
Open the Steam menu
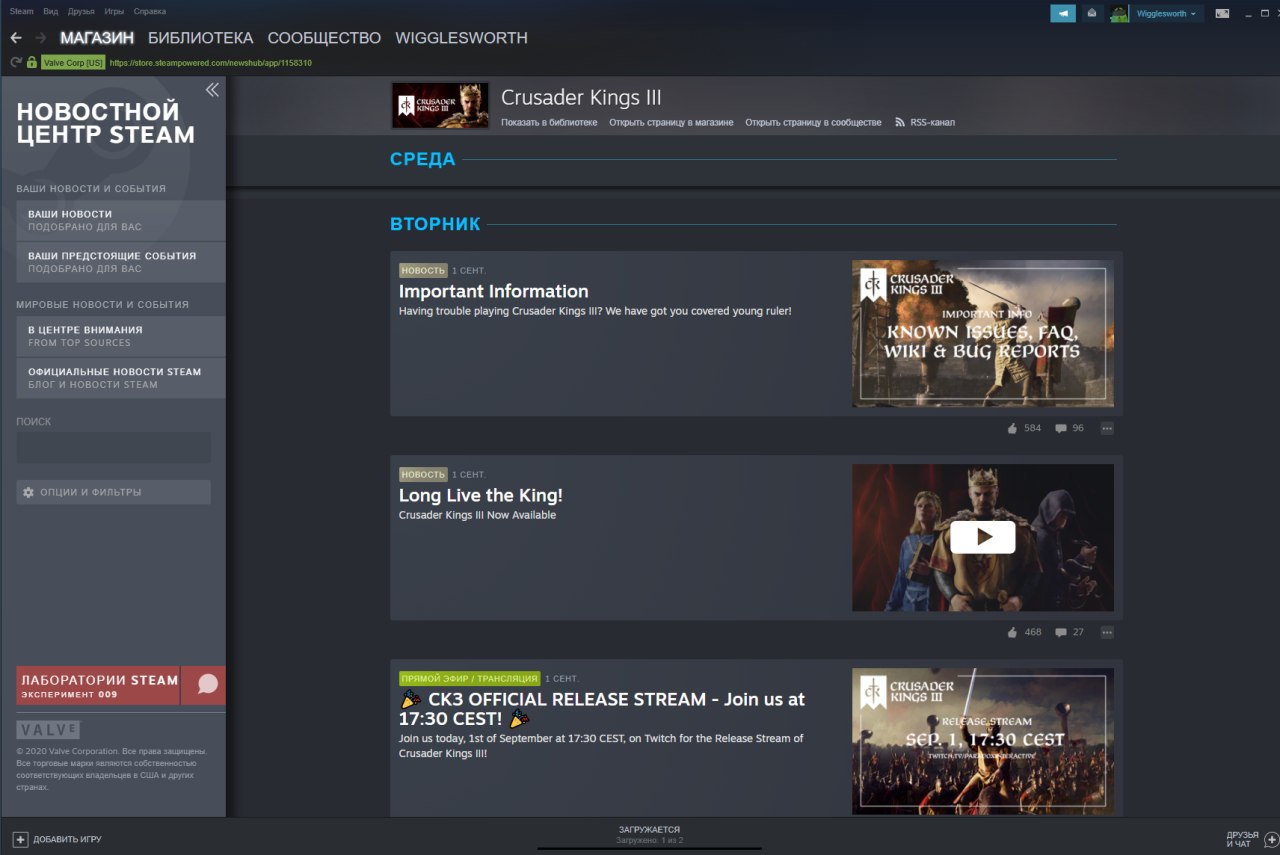tap(21, 12)
